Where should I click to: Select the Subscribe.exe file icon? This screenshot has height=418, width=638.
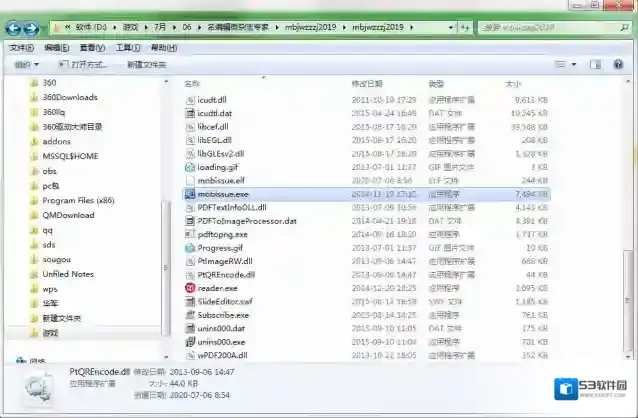pyautogui.click(x=190, y=315)
